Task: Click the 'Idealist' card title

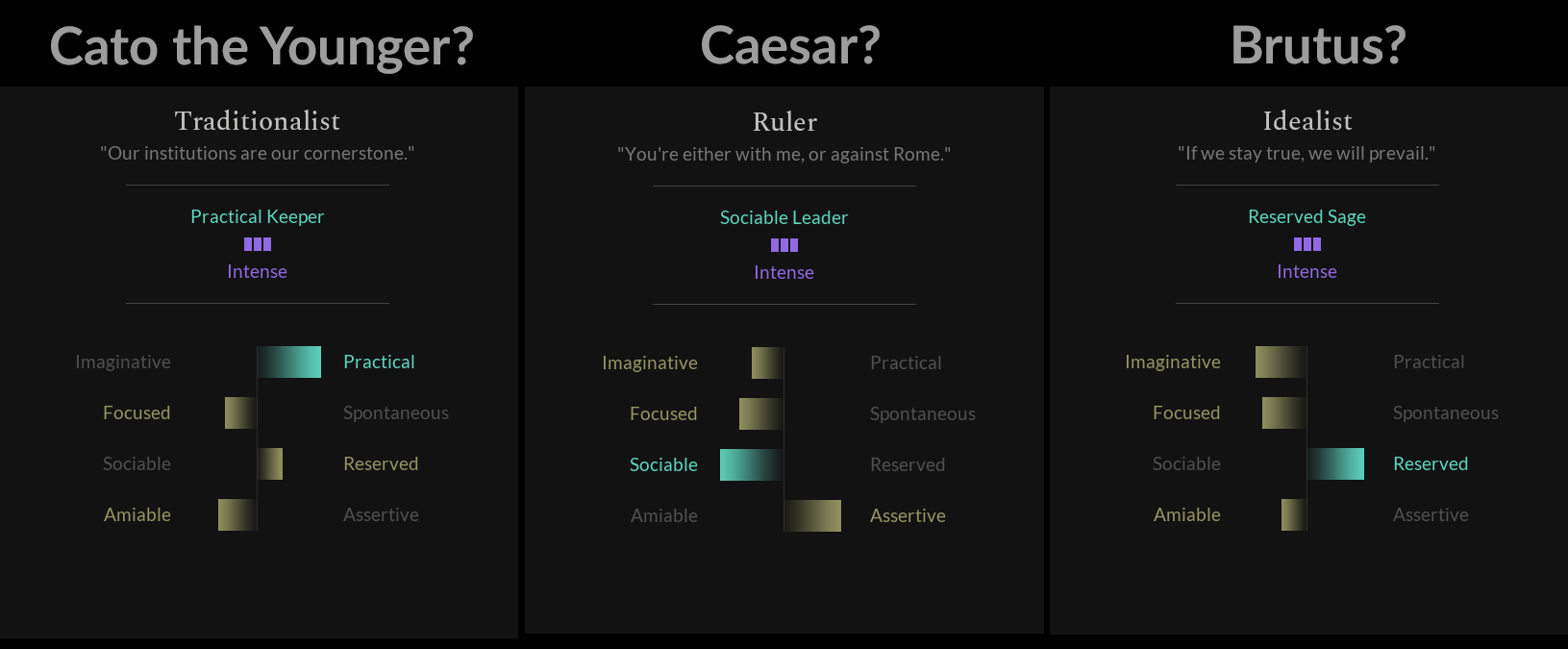Action: click(1307, 121)
